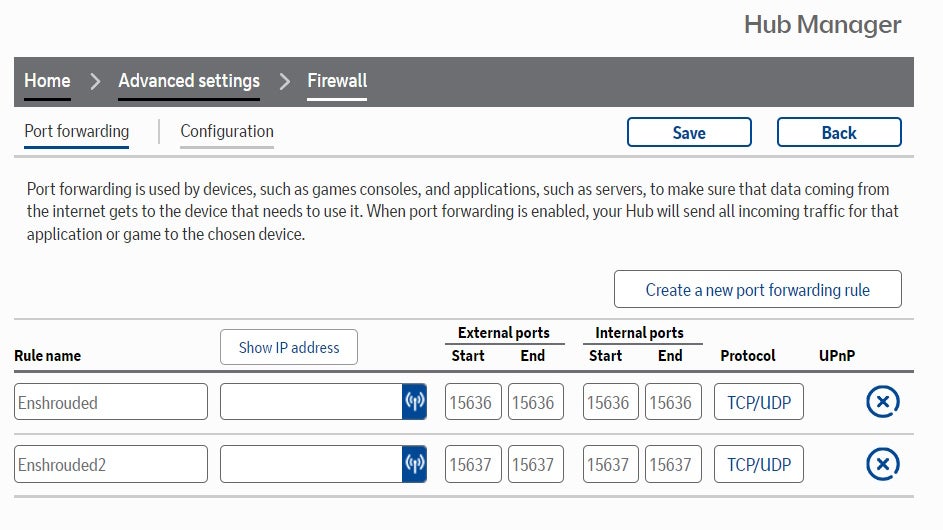The width and height of the screenshot is (943, 530).
Task: Delete the Enshrouded port forwarding rule
Action: pos(883,402)
